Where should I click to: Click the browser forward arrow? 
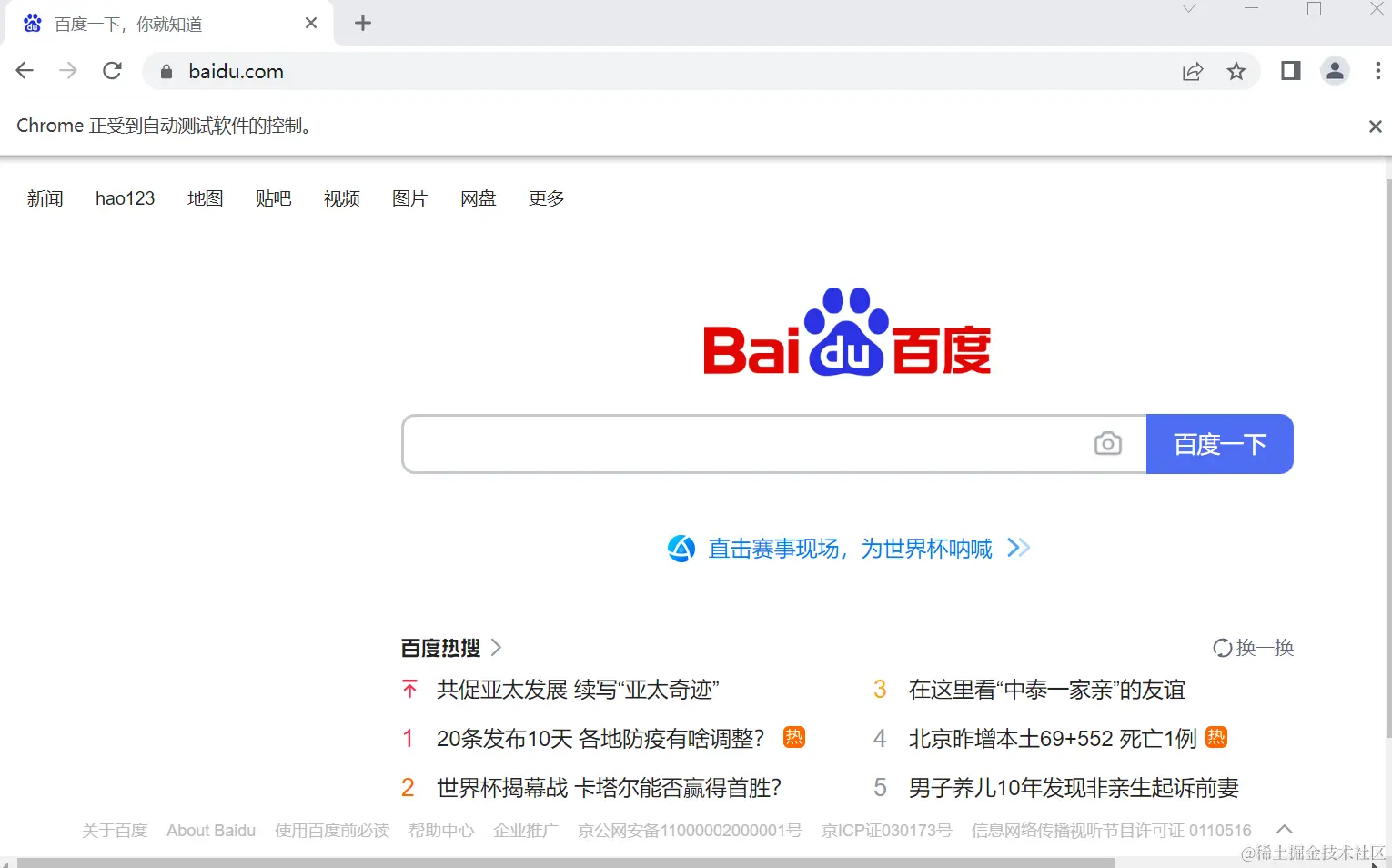tap(68, 71)
